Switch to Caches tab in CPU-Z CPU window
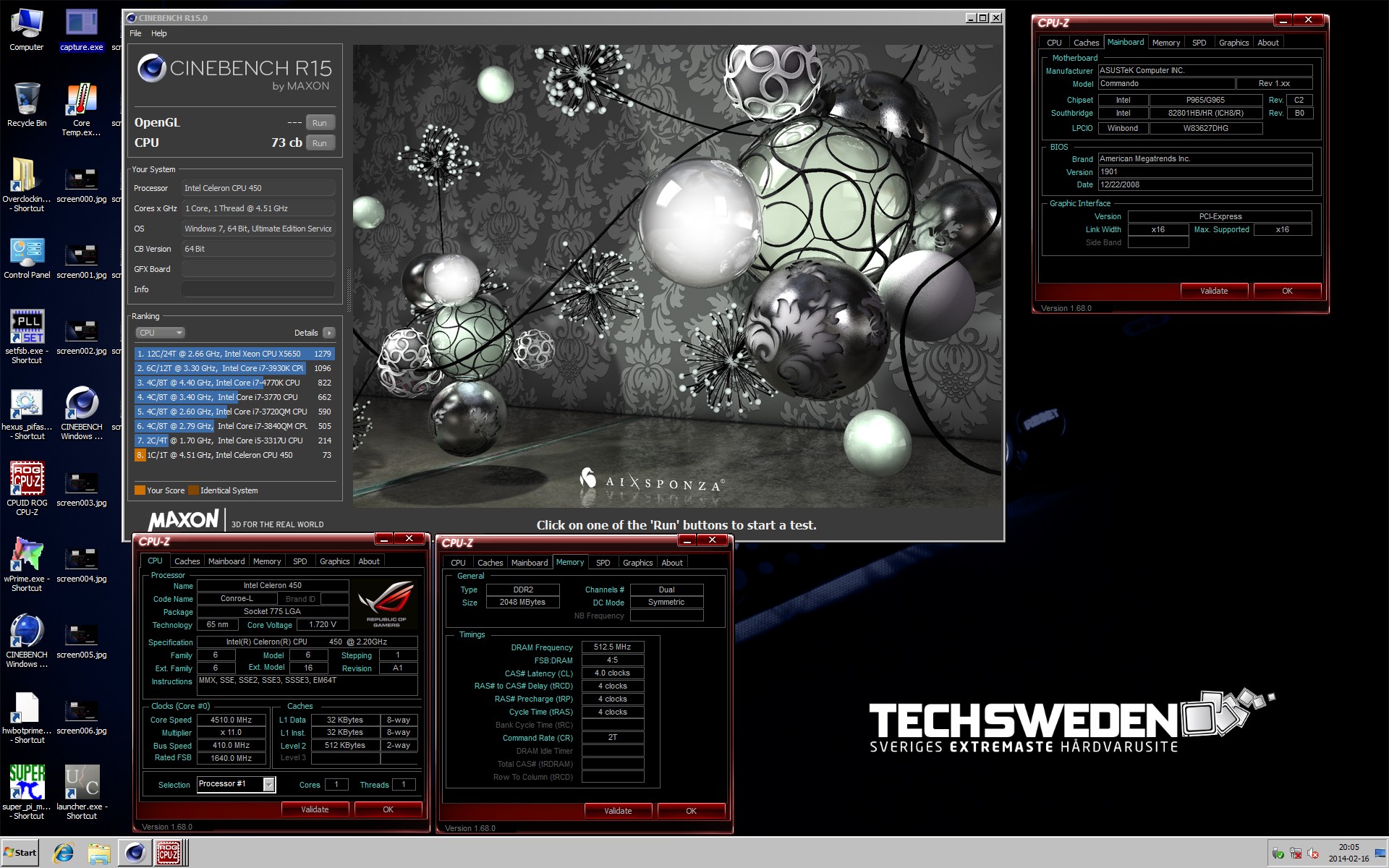The width and height of the screenshot is (1389, 868). pos(187,561)
